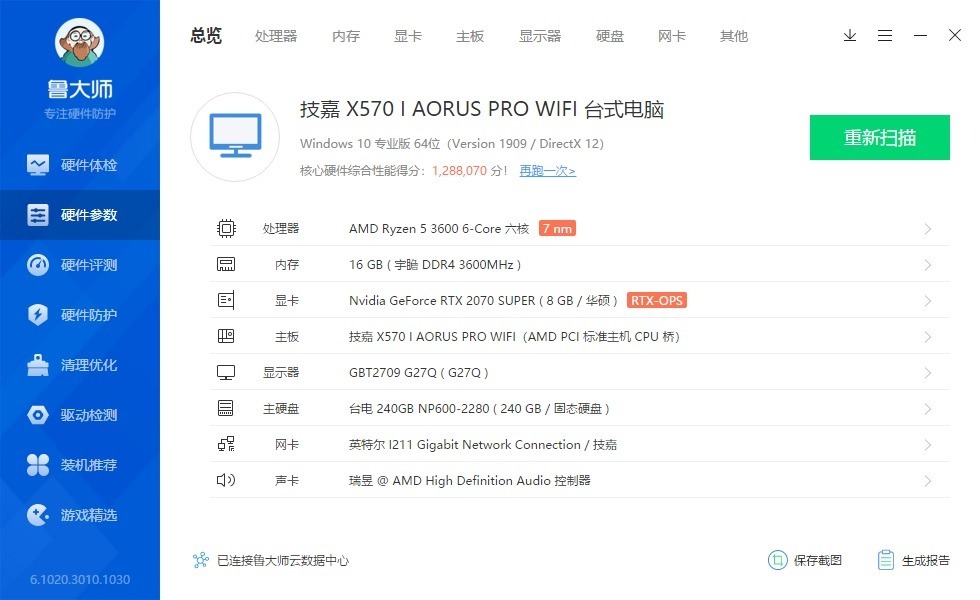
Task: Click the cloud data center status icon
Action: [x=200, y=560]
